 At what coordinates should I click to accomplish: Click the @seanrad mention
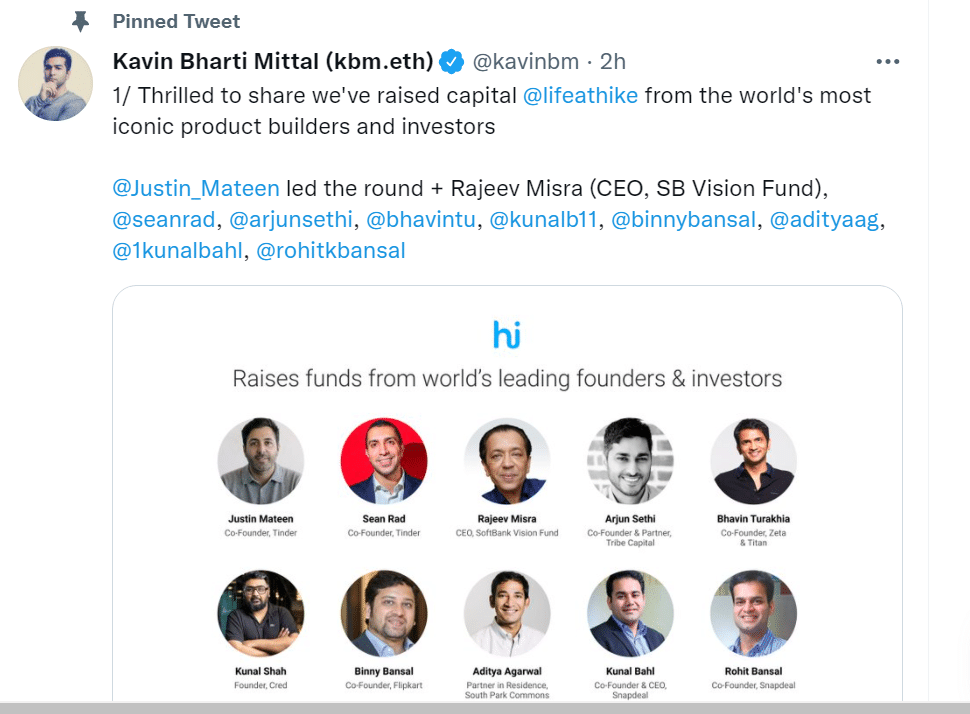pyautogui.click(x=163, y=219)
